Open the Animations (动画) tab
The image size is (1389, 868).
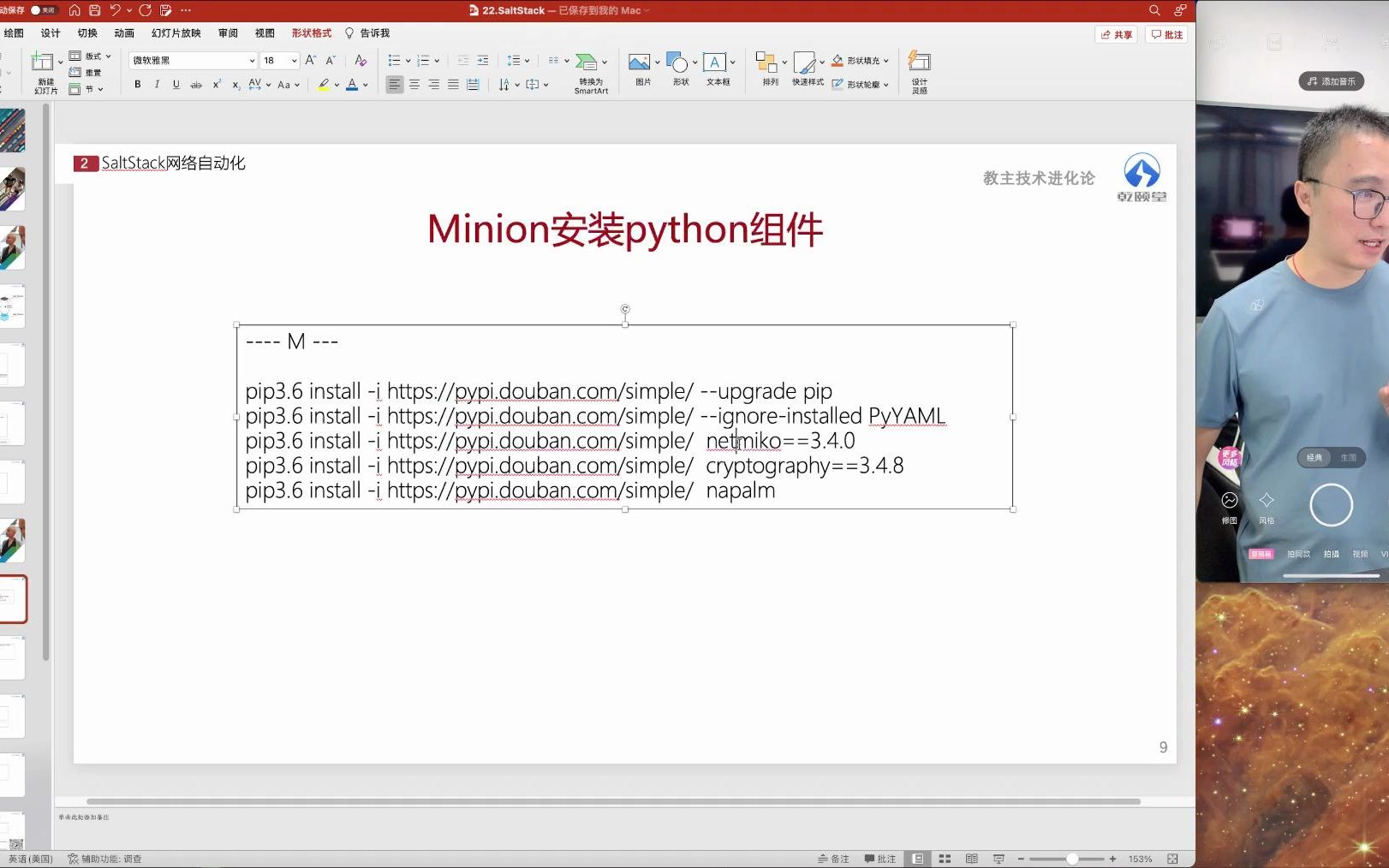tap(124, 33)
